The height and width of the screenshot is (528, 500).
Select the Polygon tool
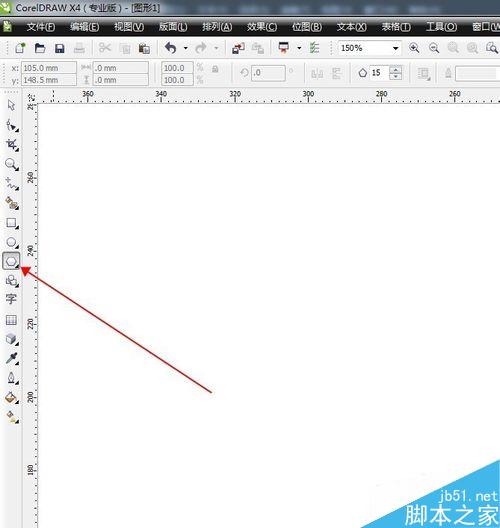click(x=11, y=261)
